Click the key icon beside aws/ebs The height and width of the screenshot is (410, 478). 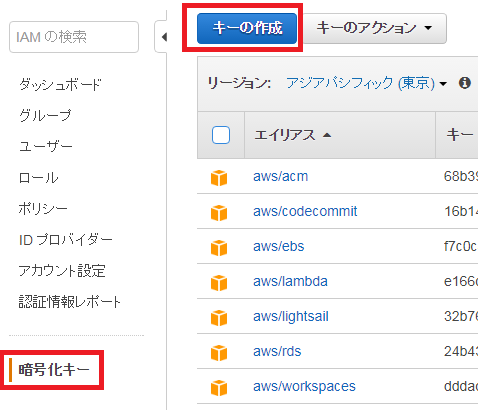(219, 248)
